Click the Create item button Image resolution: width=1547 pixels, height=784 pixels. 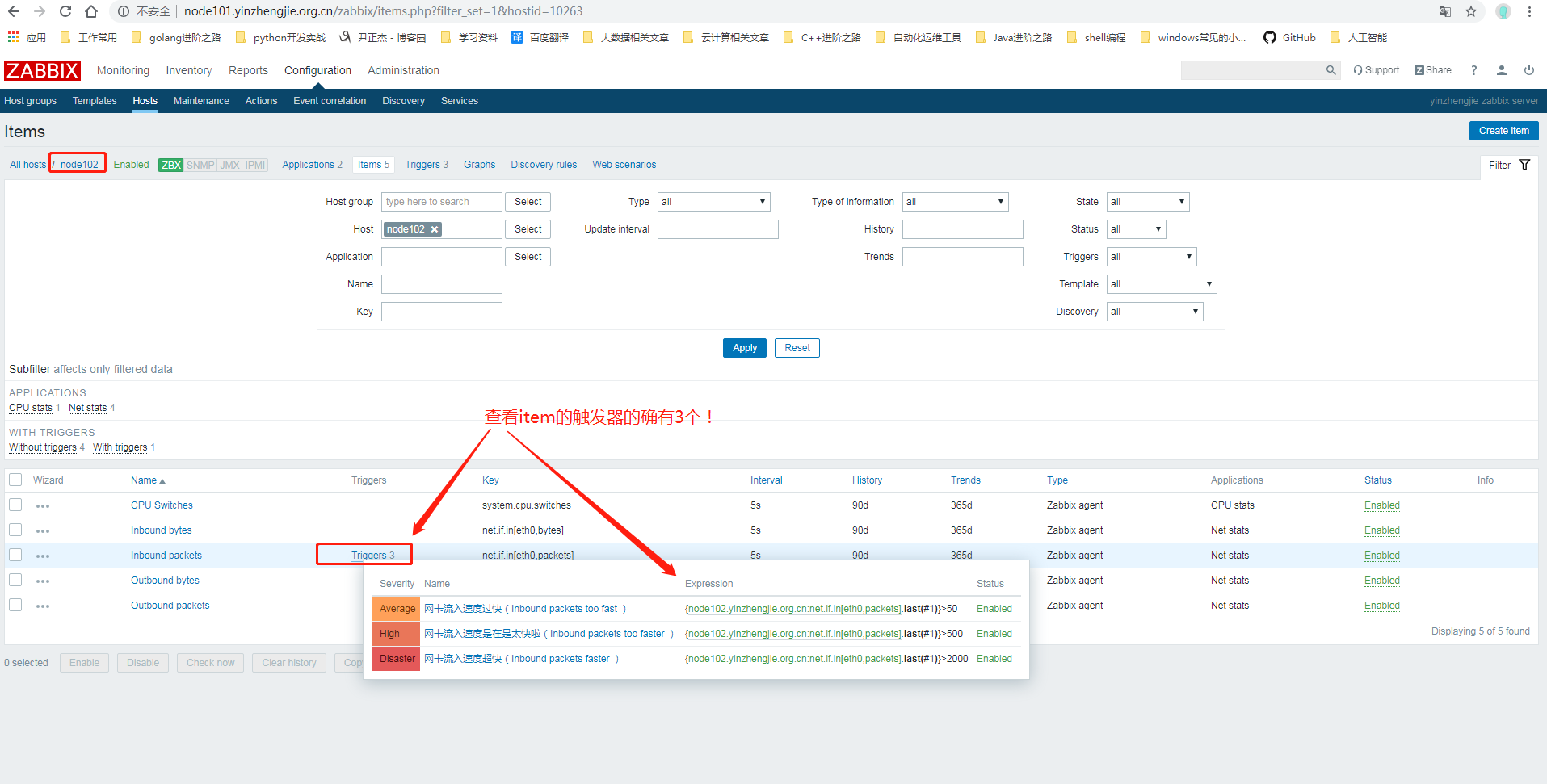1503,131
